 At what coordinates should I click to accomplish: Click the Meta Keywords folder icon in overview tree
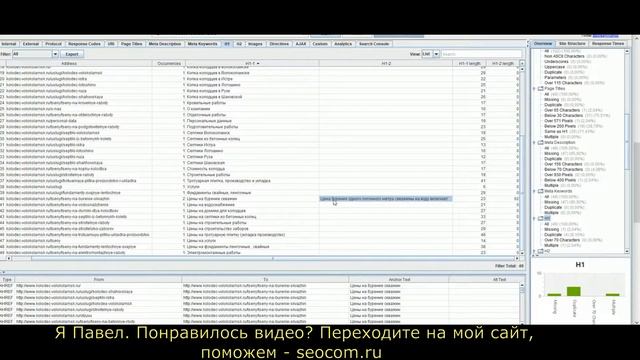click(540, 191)
